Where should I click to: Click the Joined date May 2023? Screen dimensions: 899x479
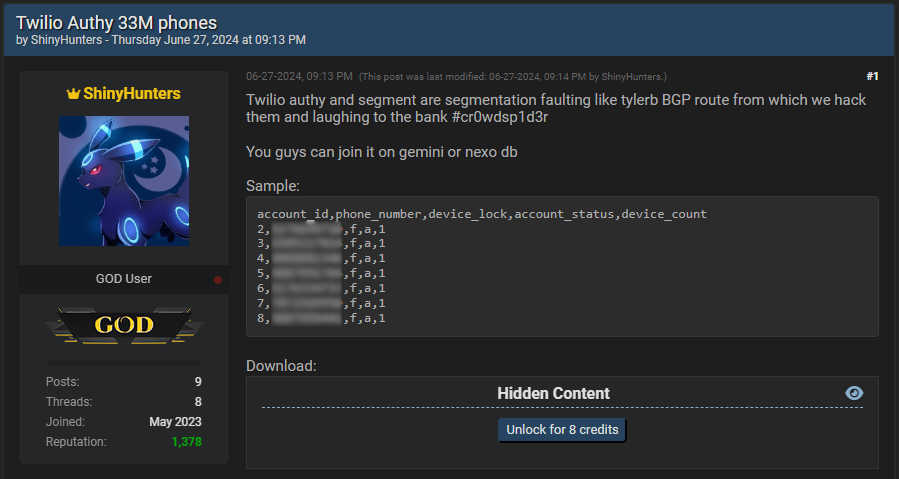pyautogui.click(x=175, y=422)
